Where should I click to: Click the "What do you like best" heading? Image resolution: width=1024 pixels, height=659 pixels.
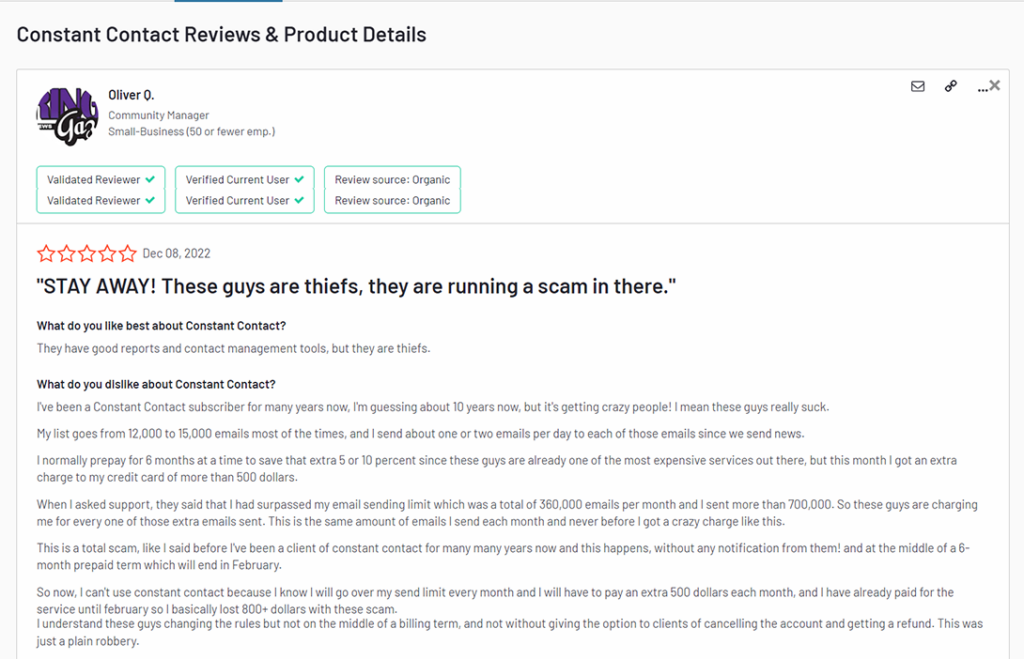pyautogui.click(x=162, y=326)
